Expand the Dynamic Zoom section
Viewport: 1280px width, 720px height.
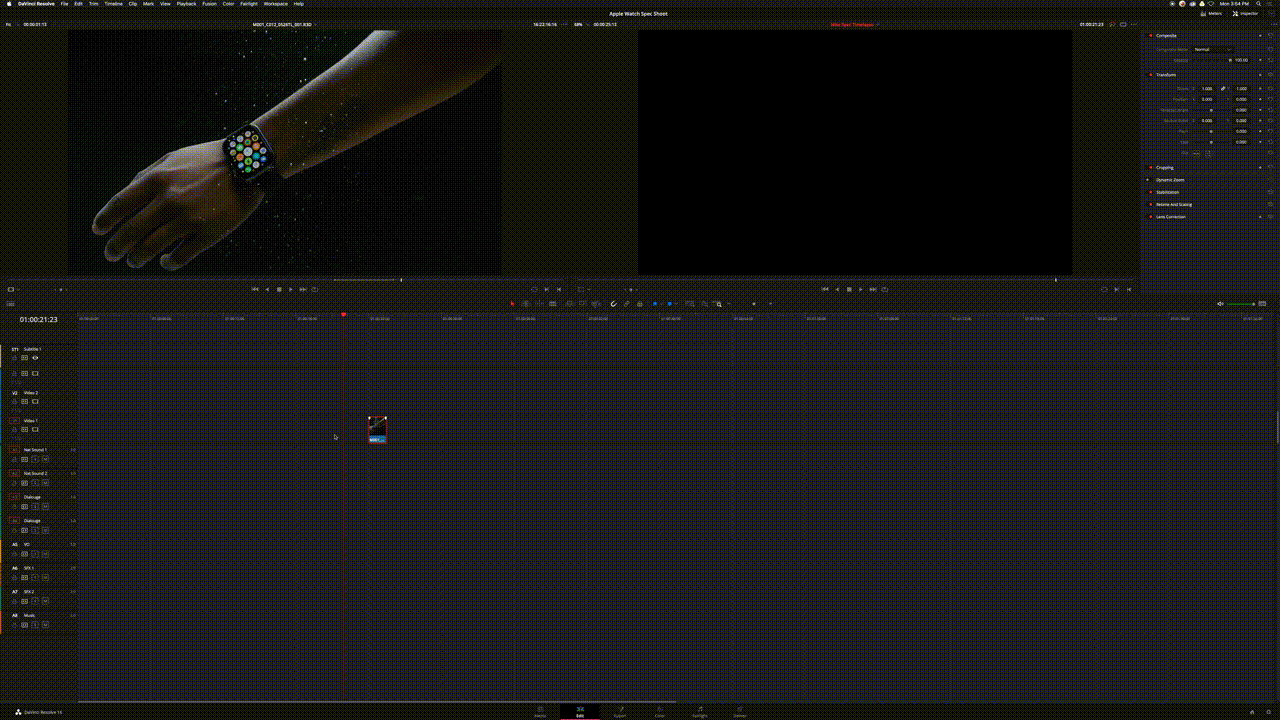[1170, 180]
